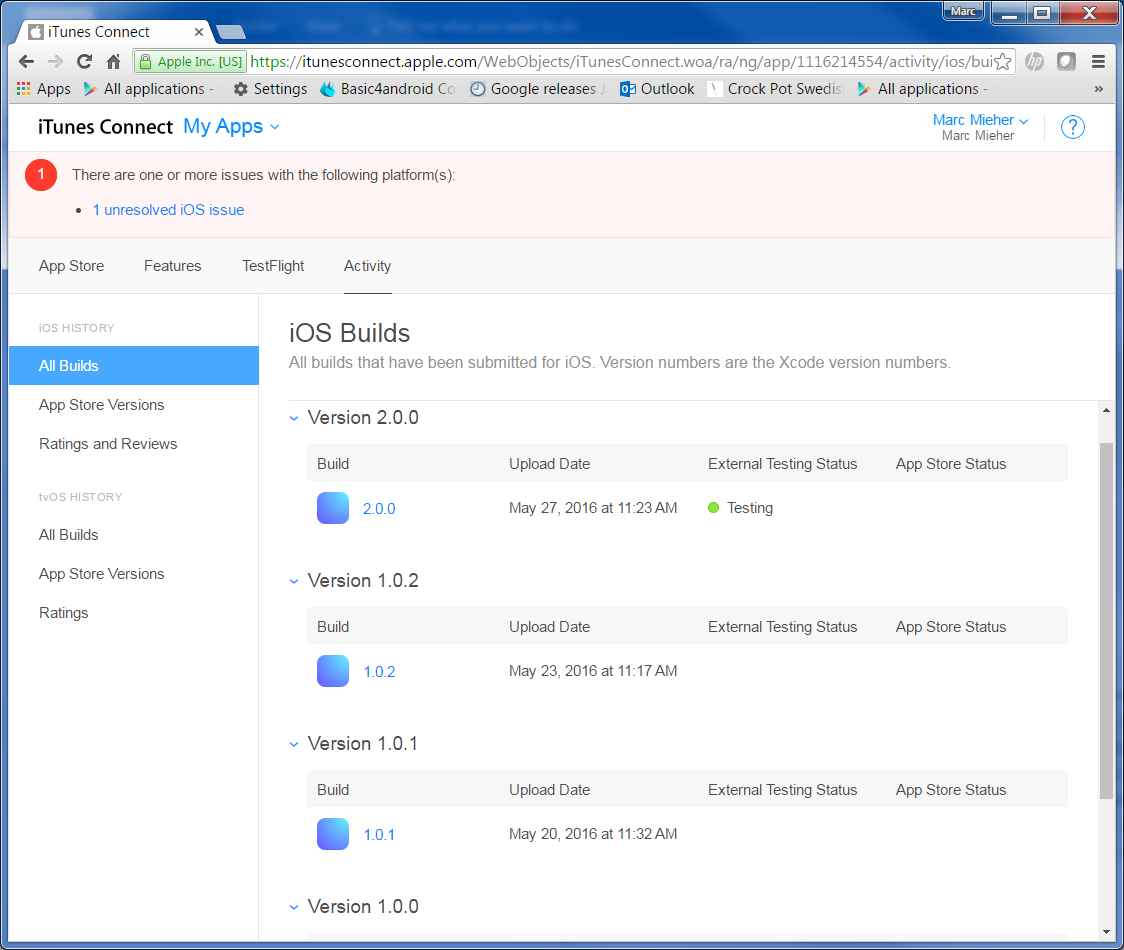Image resolution: width=1124 pixels, height=950 pixels.
Task: Open the My Apps dropdown menu
Action: (231, 127)
